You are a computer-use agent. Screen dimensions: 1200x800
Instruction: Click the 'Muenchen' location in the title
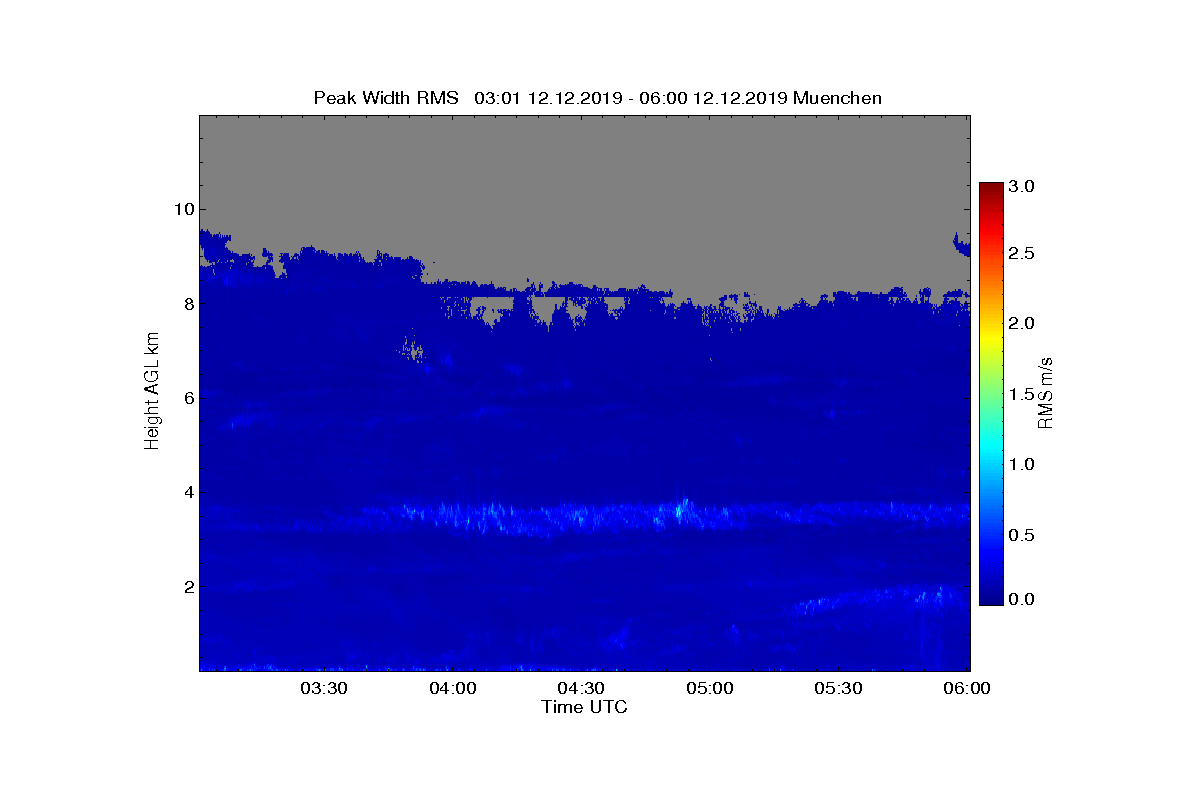click(838, 98)
